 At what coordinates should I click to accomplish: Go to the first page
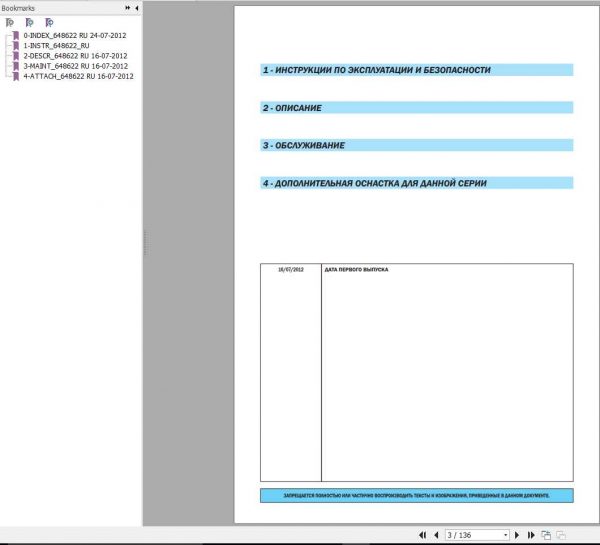tap(423, 535)
